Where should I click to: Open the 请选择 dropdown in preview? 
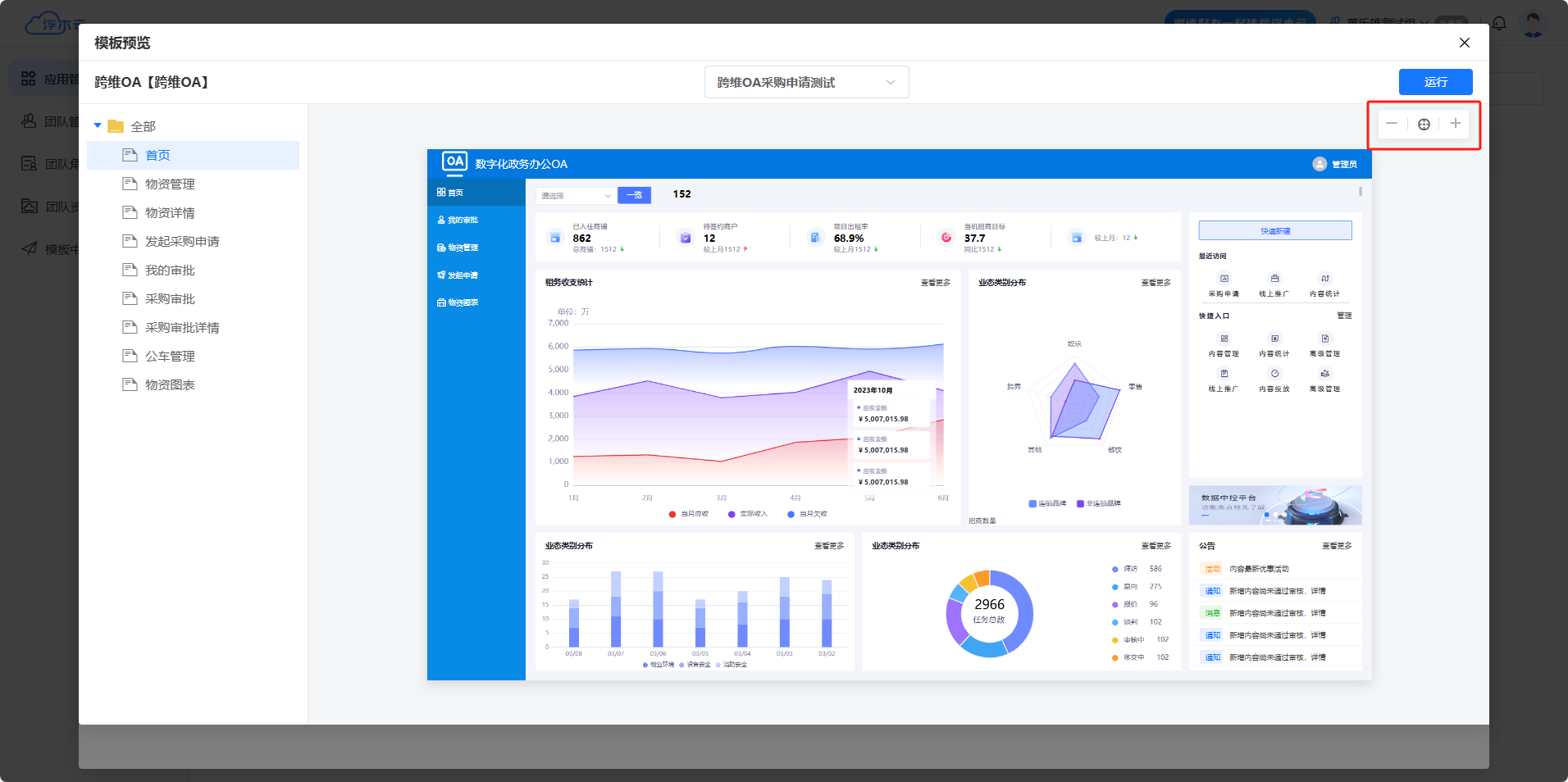(x=576, y=195)
